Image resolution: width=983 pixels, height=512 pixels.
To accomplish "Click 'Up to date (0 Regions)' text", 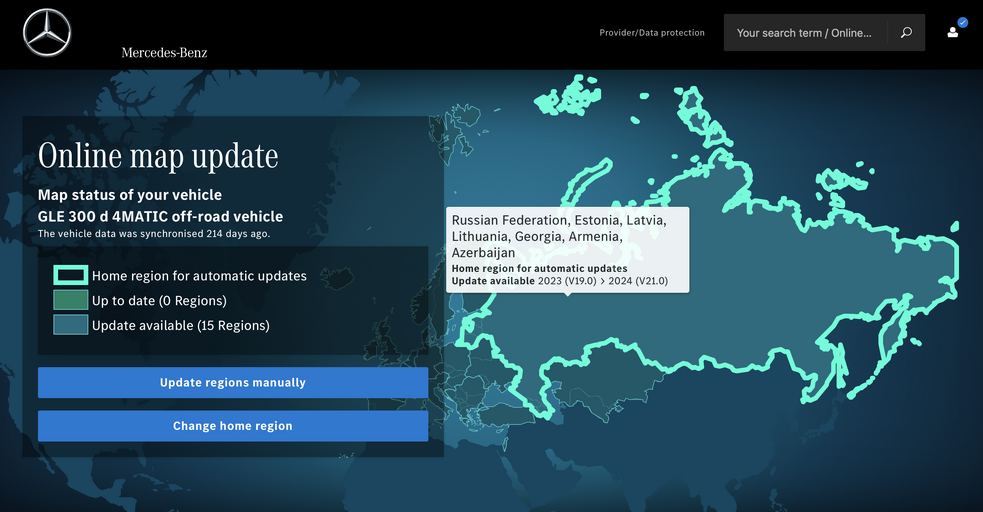I will click(159, 301).
